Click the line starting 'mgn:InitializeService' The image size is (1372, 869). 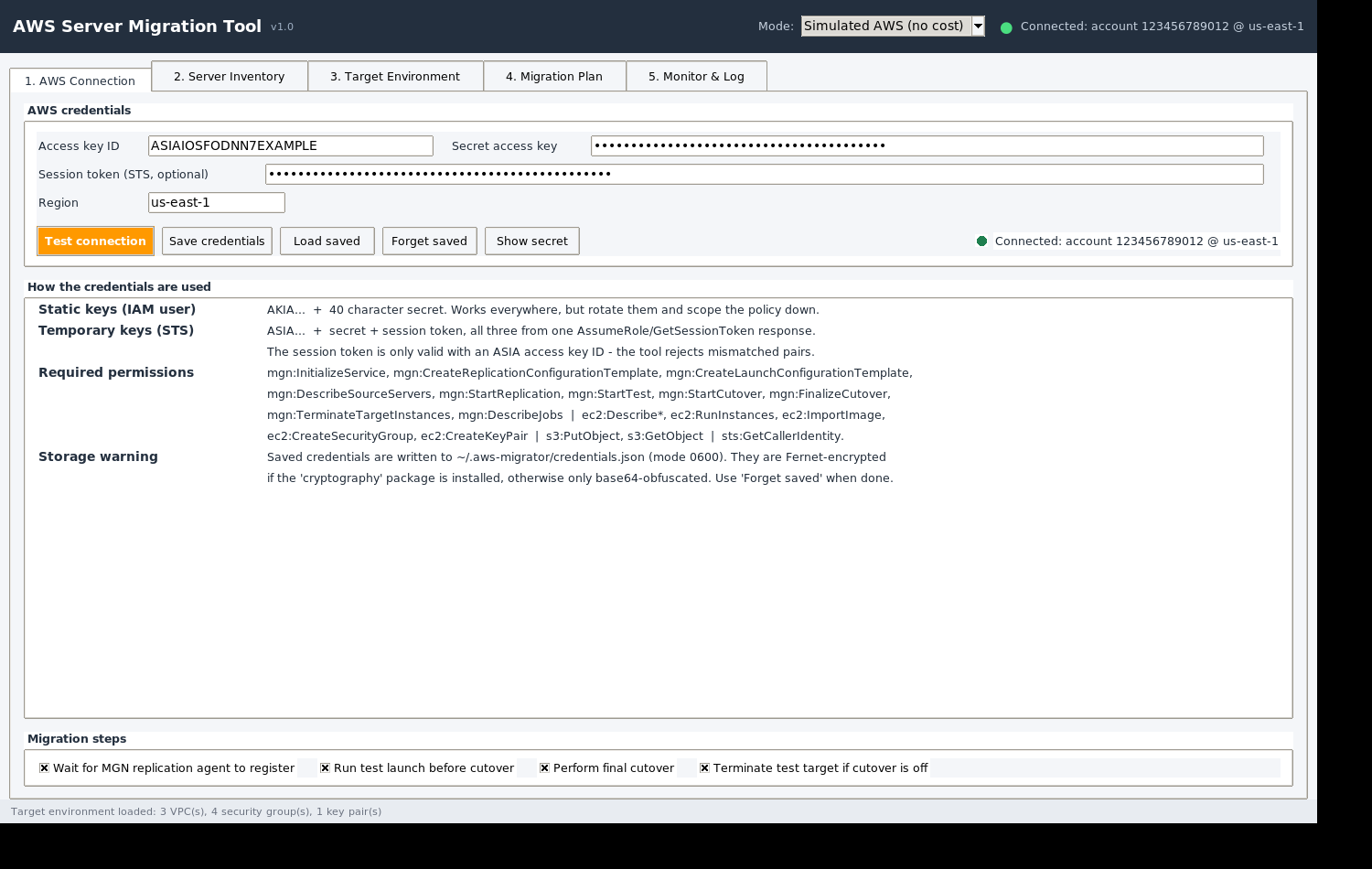coord(590,373)
